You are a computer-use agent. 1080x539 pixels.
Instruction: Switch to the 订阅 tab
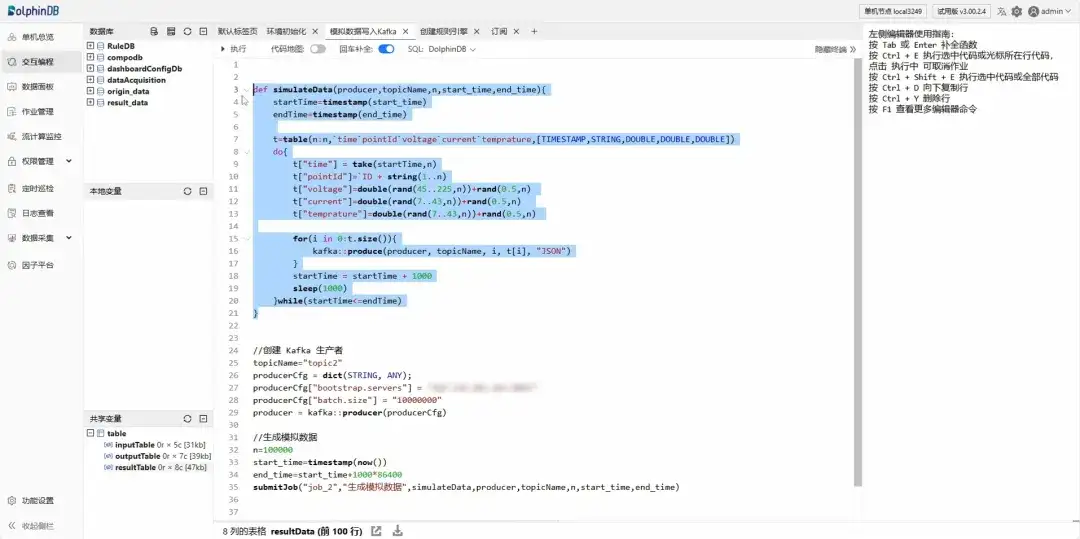click(499, 32)
